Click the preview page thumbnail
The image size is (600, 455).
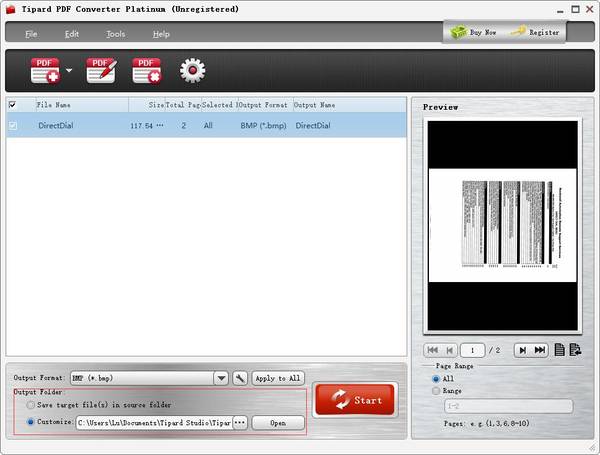(502, 225)
